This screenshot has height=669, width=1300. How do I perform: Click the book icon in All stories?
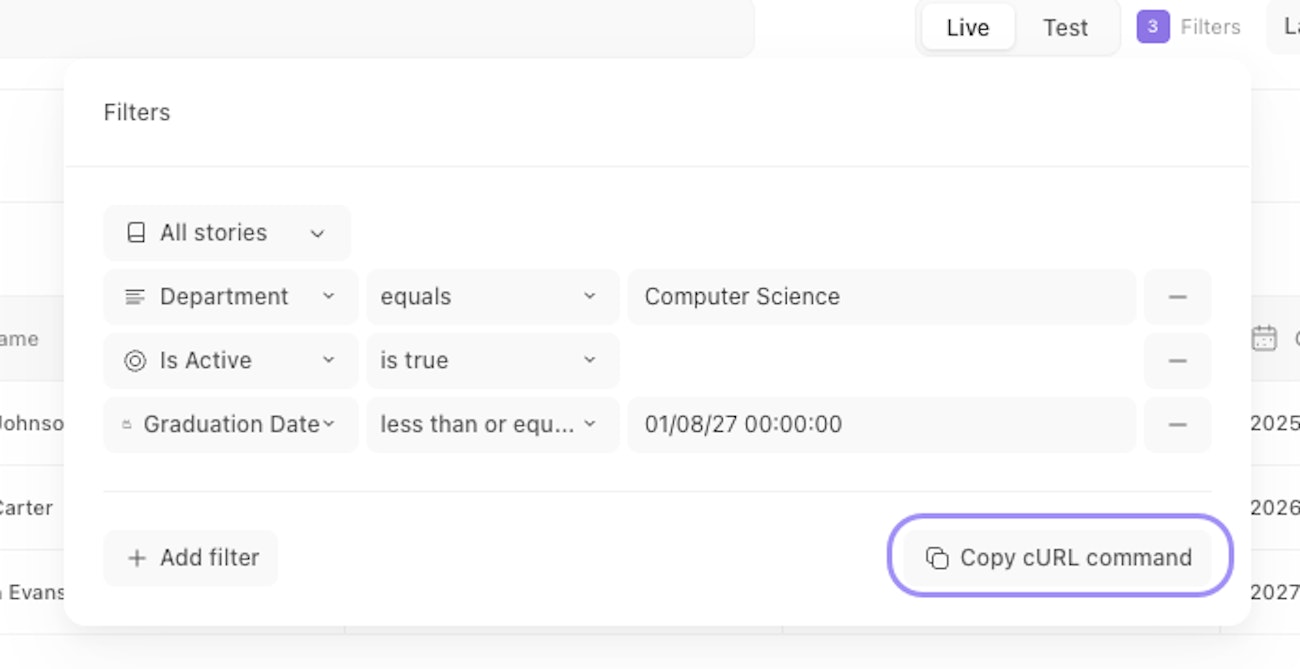136,233
